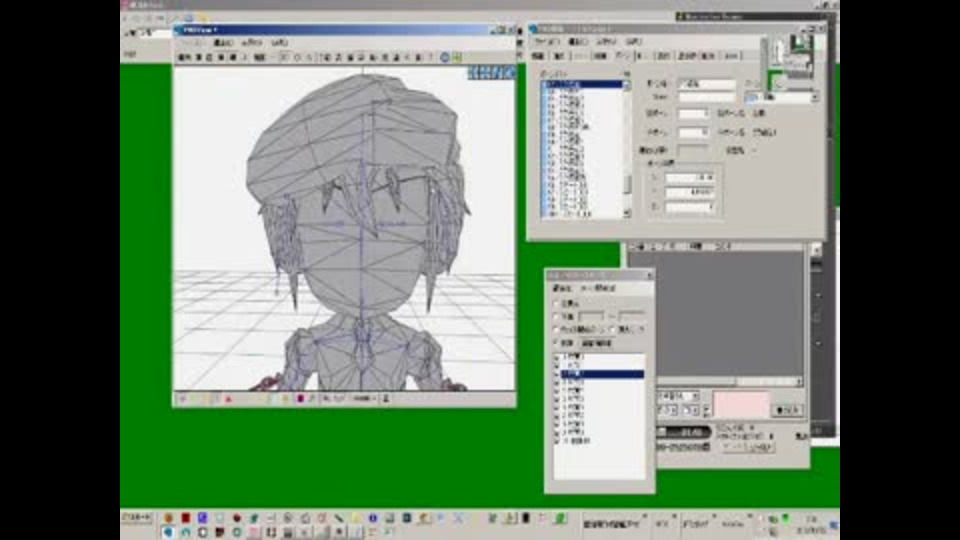Click the green icon in PMDView toolbar
Viewport: 960px width, 540px height.
click(457, 57)
